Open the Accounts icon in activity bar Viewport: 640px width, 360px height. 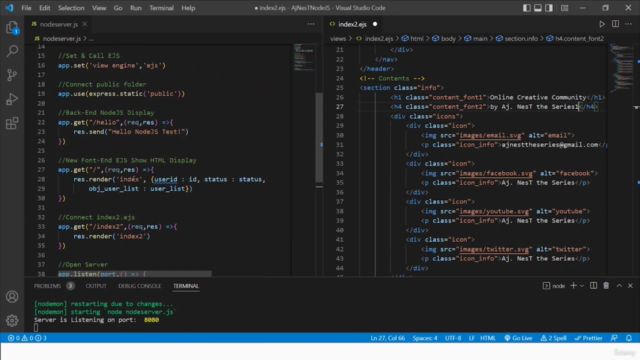tap(12, 297)
